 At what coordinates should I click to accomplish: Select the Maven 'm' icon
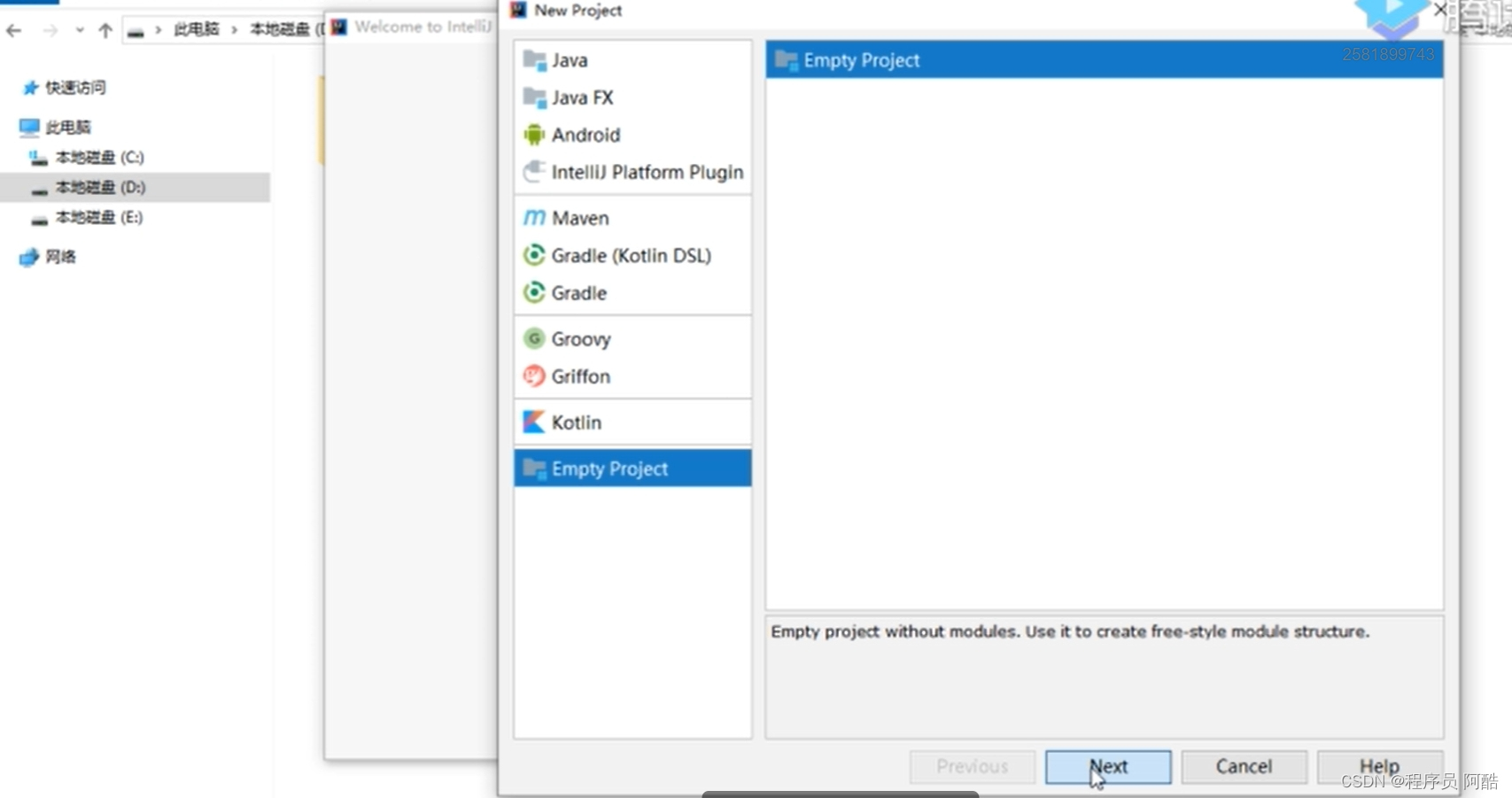[x=534, y=218]
